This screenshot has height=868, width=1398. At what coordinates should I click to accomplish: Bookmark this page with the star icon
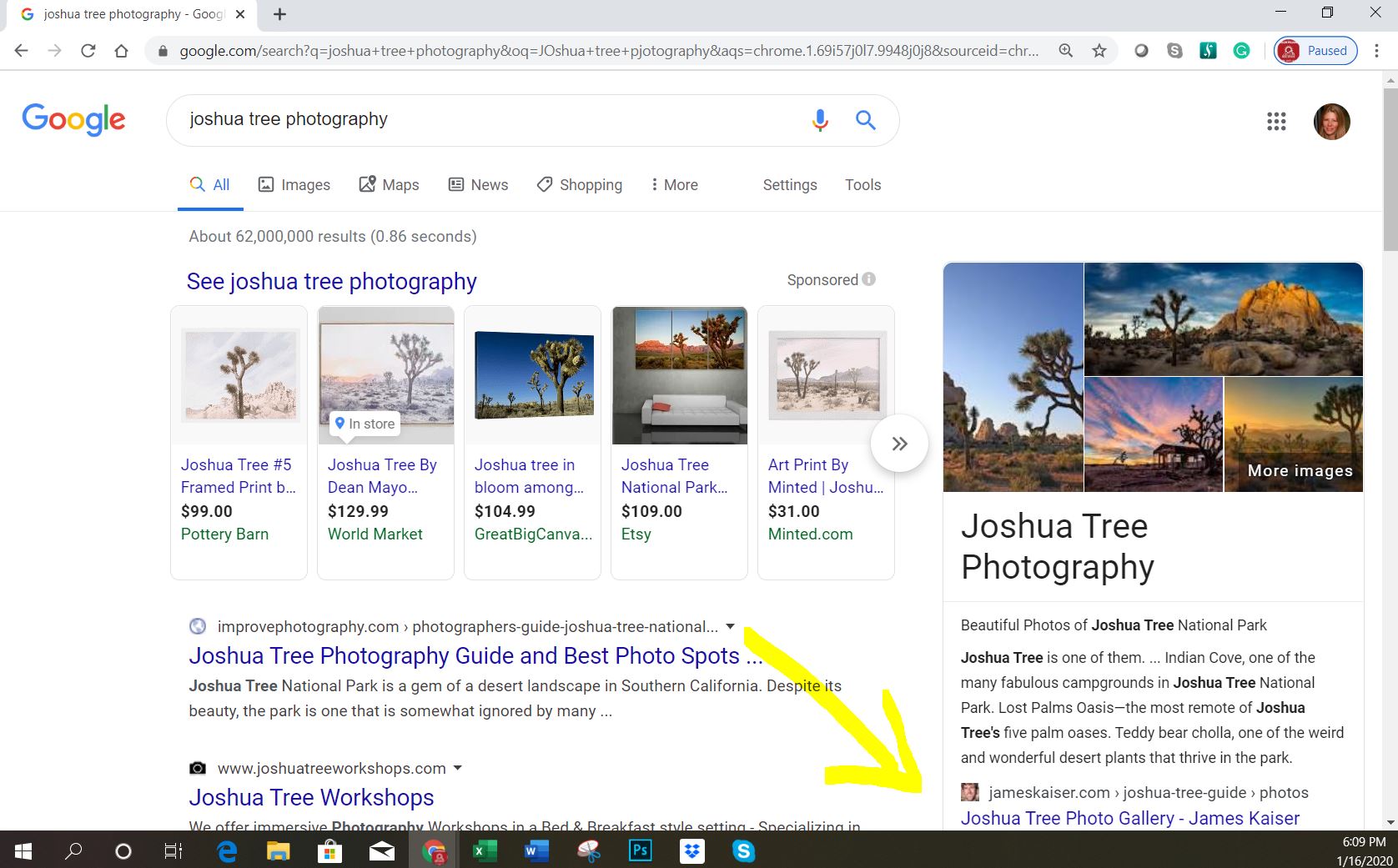pos(1099,51)
